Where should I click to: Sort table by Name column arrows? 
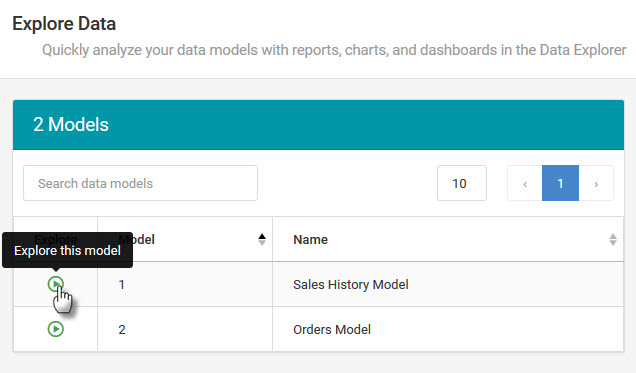point(613,240)
